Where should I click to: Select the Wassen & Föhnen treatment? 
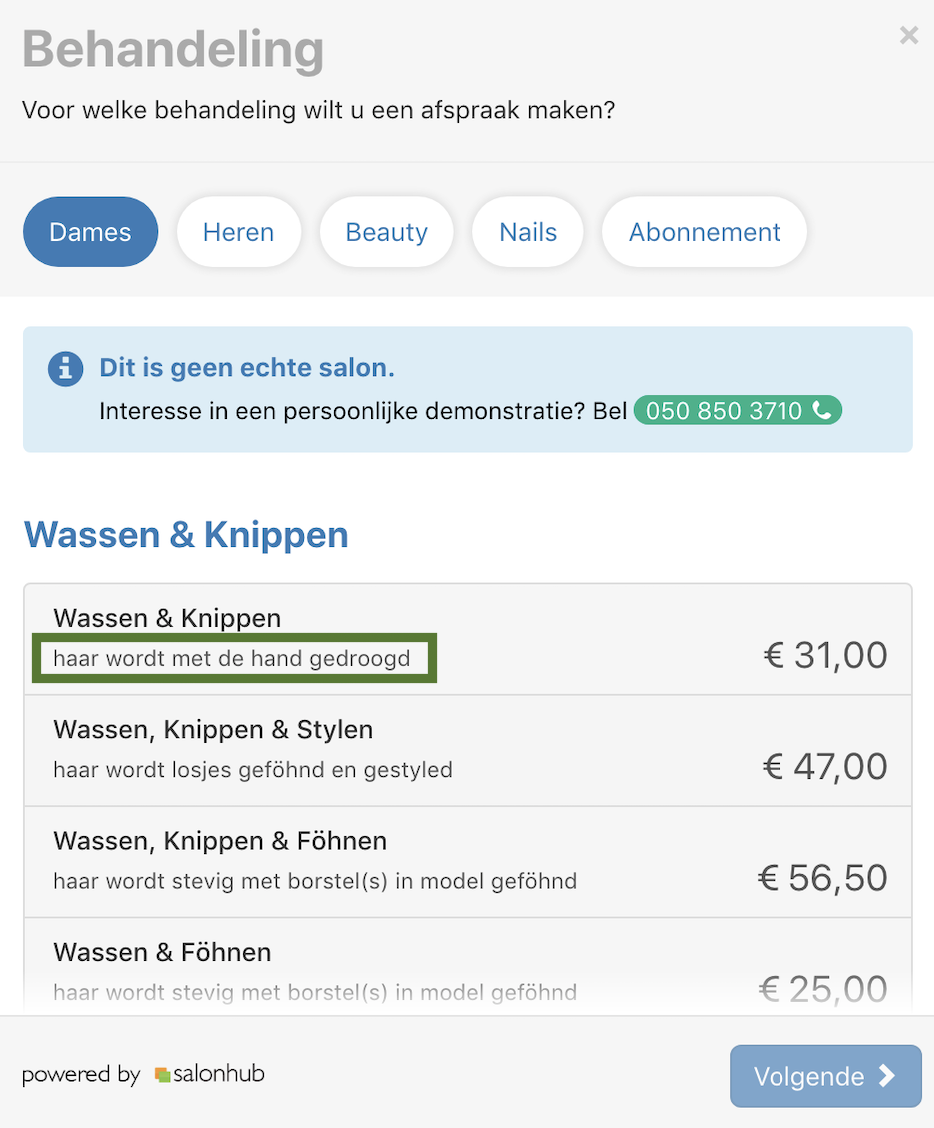(x=468, y=966)
